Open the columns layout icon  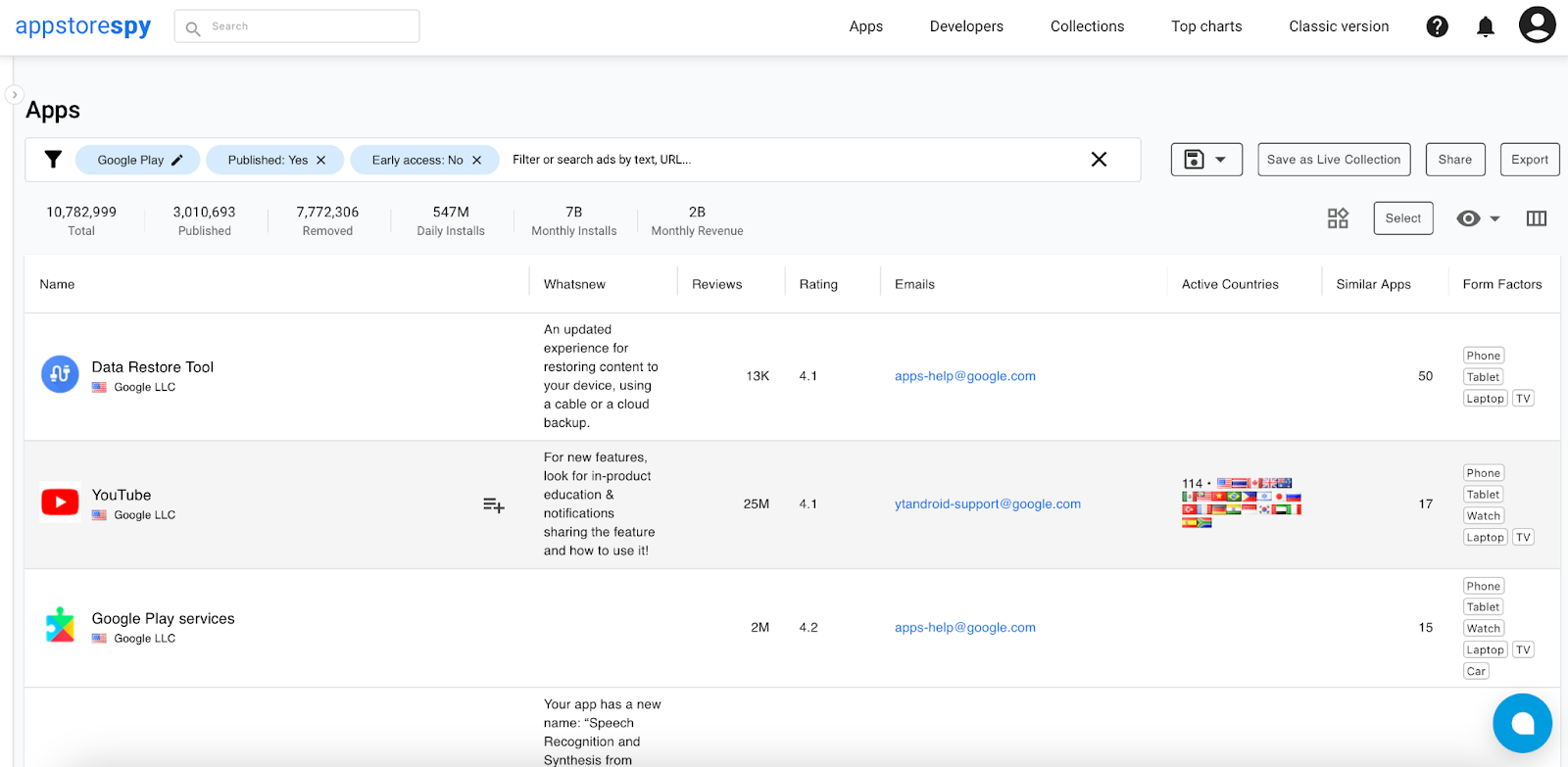[1536, 218]
